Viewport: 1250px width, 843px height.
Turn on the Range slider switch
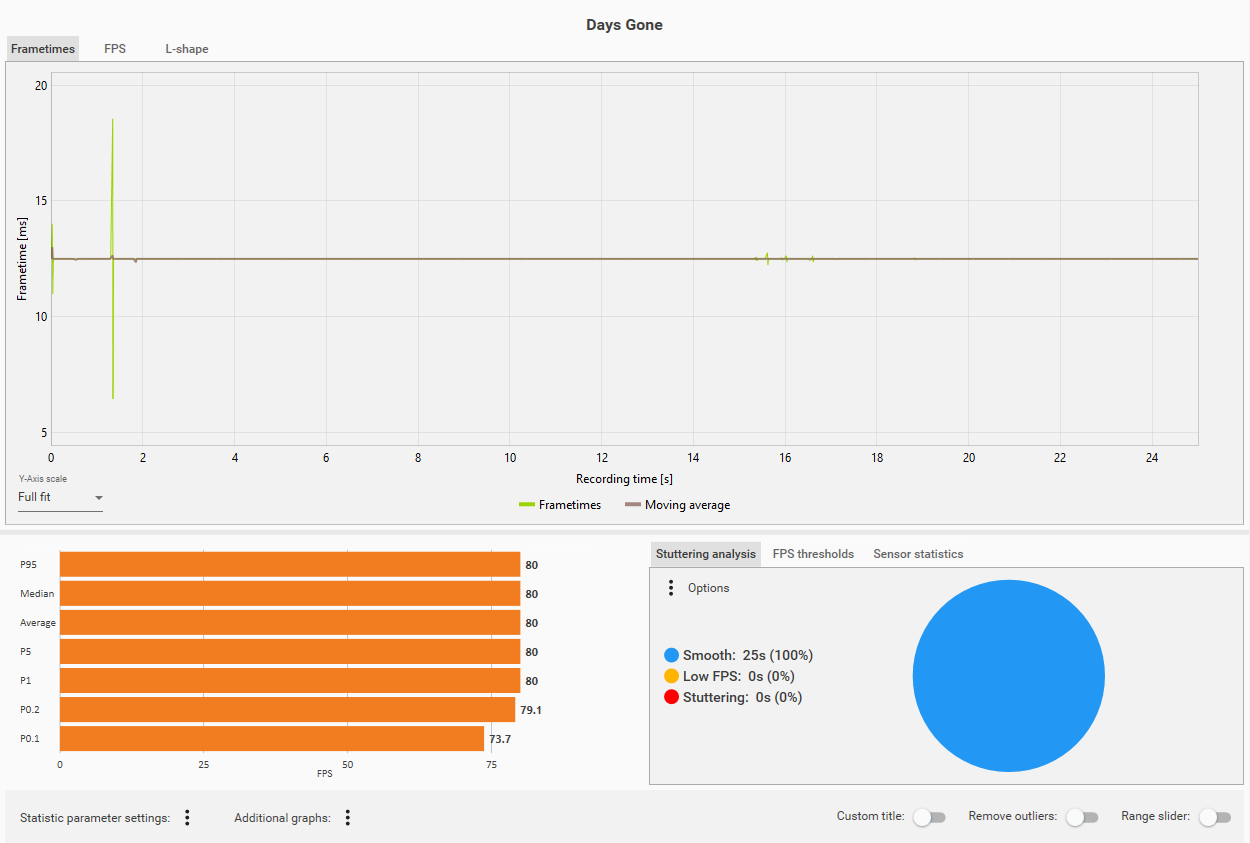click(1215, 817)
